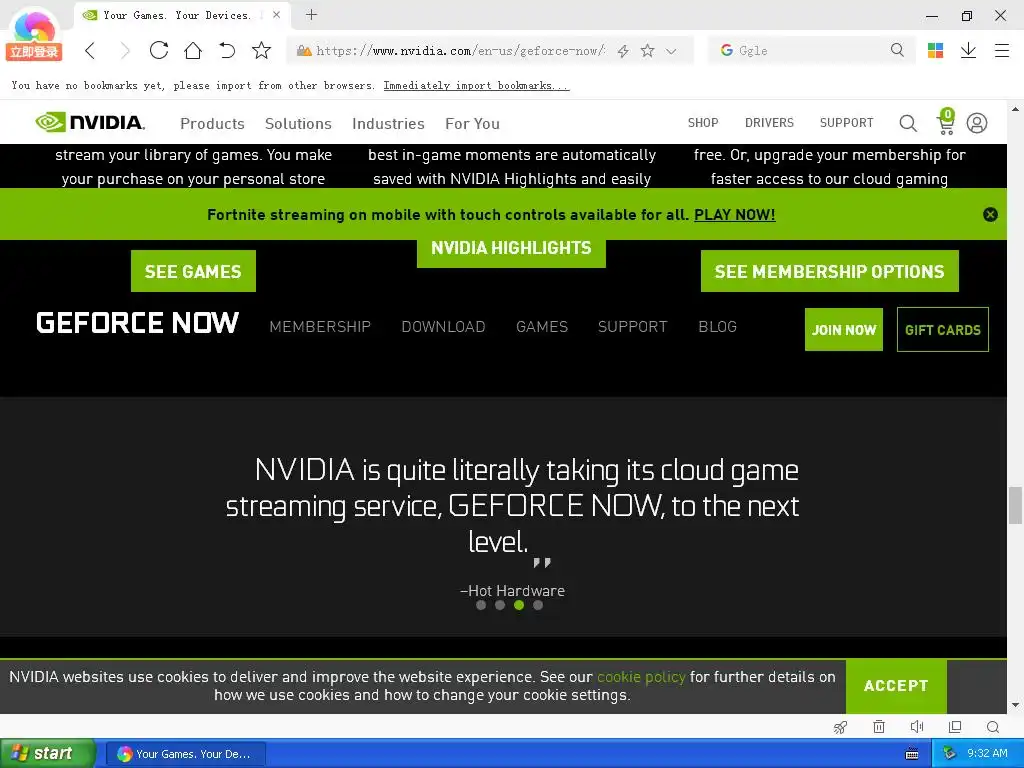Open the GAMES tab
Image resolution: width=1024 pixels, height=768 pixels.
pyautogui.click(x=542, y=327)
